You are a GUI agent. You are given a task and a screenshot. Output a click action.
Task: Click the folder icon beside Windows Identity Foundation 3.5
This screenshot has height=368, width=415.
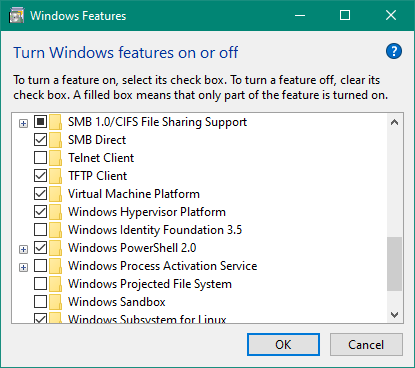pos(56,230)
